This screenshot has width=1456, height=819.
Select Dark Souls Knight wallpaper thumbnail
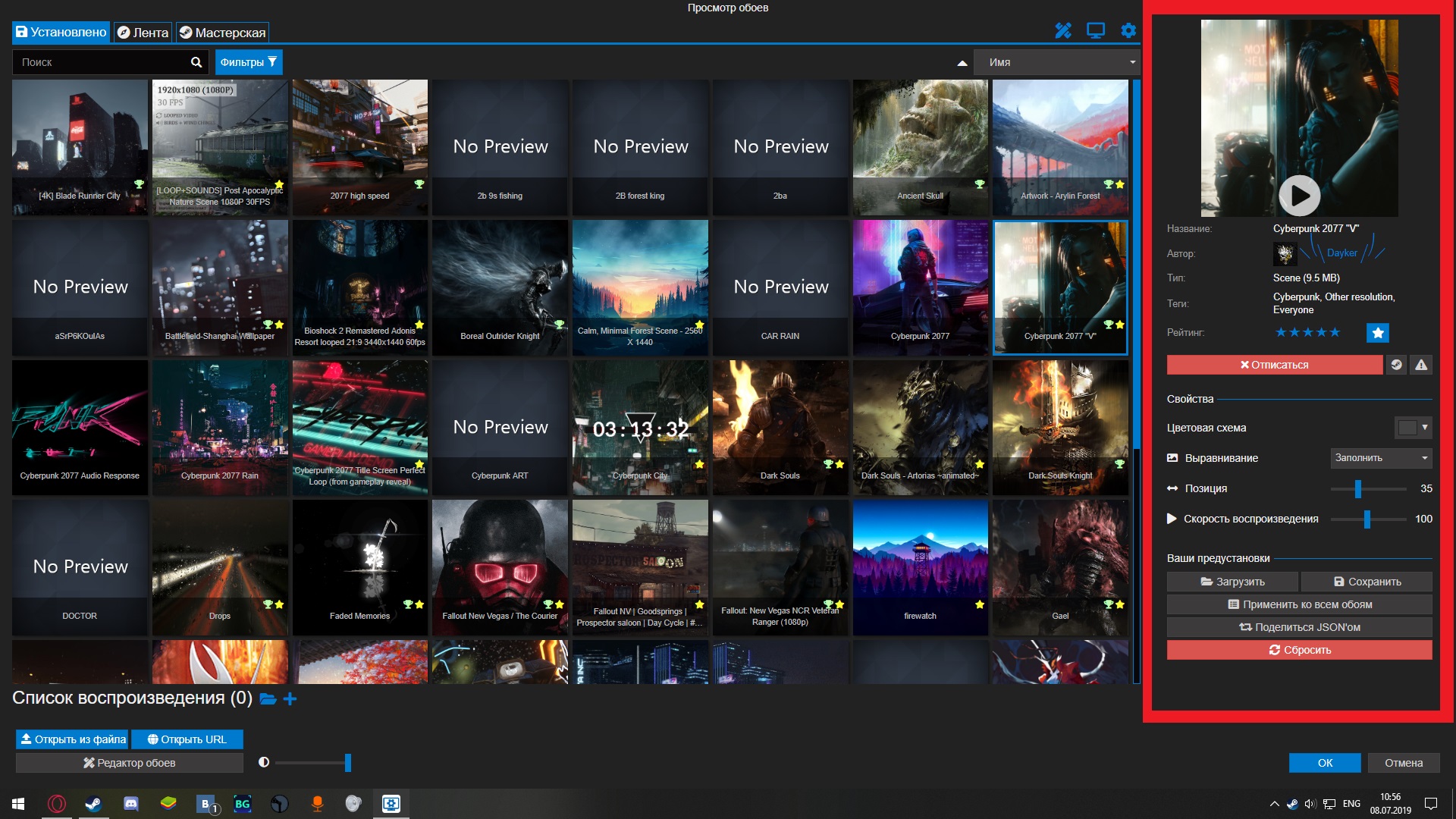(x=1060, y=428)
